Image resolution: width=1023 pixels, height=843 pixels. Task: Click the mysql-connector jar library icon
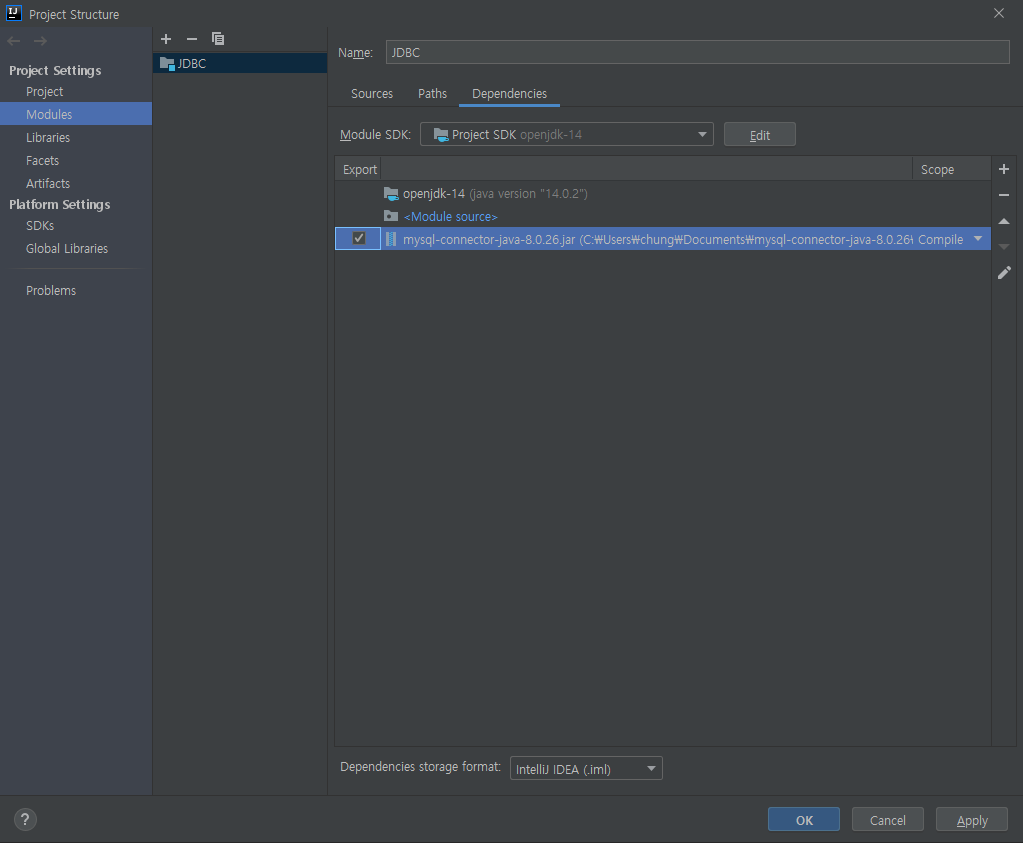point(391,239)
